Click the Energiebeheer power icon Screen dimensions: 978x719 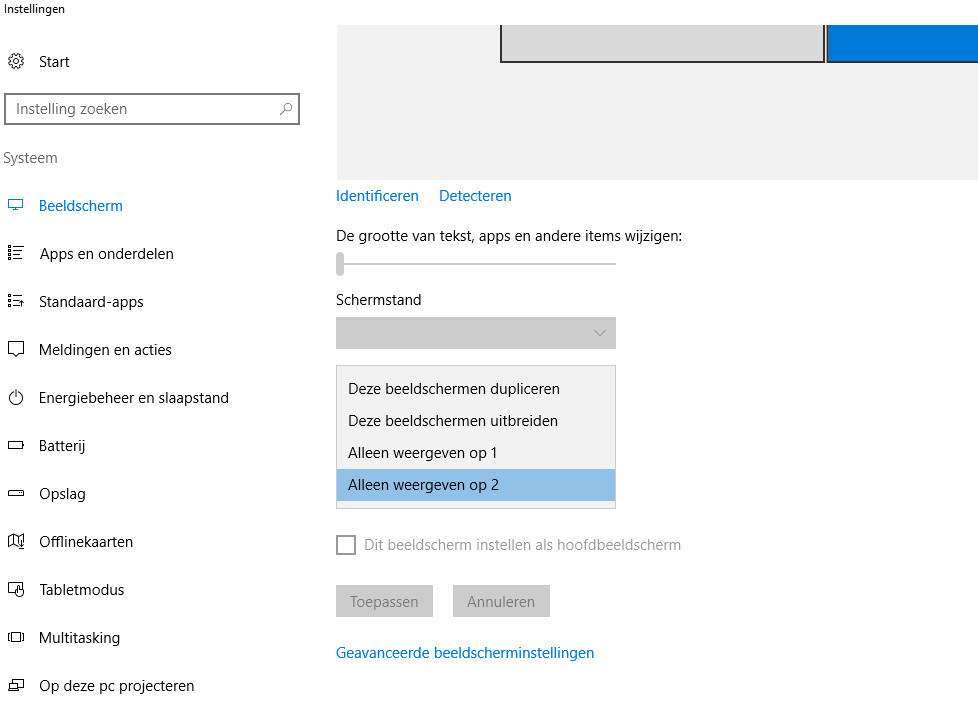coord(16,397)
